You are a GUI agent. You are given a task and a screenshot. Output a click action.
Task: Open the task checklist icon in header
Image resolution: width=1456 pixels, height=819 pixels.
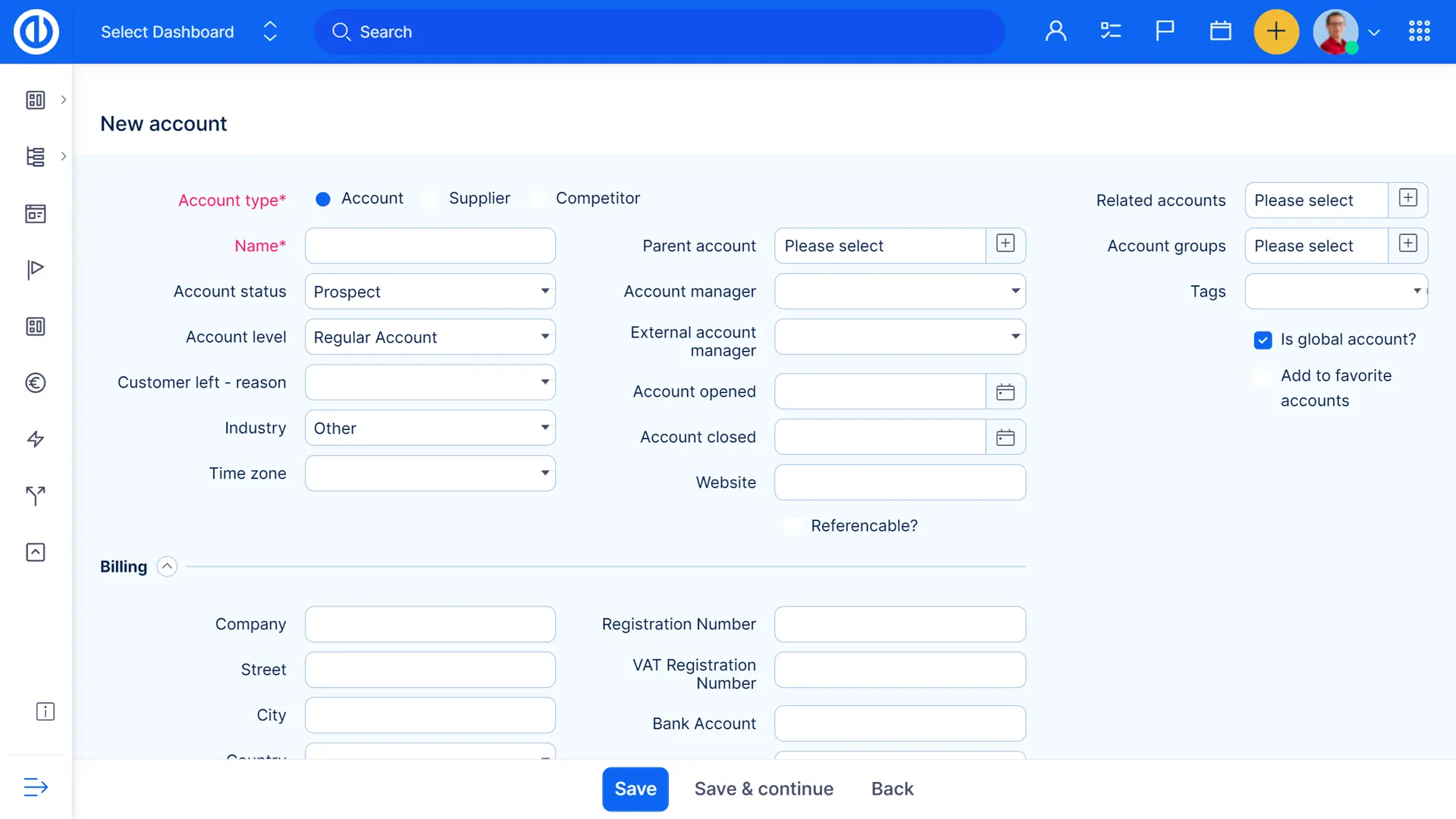[1110, 31]
